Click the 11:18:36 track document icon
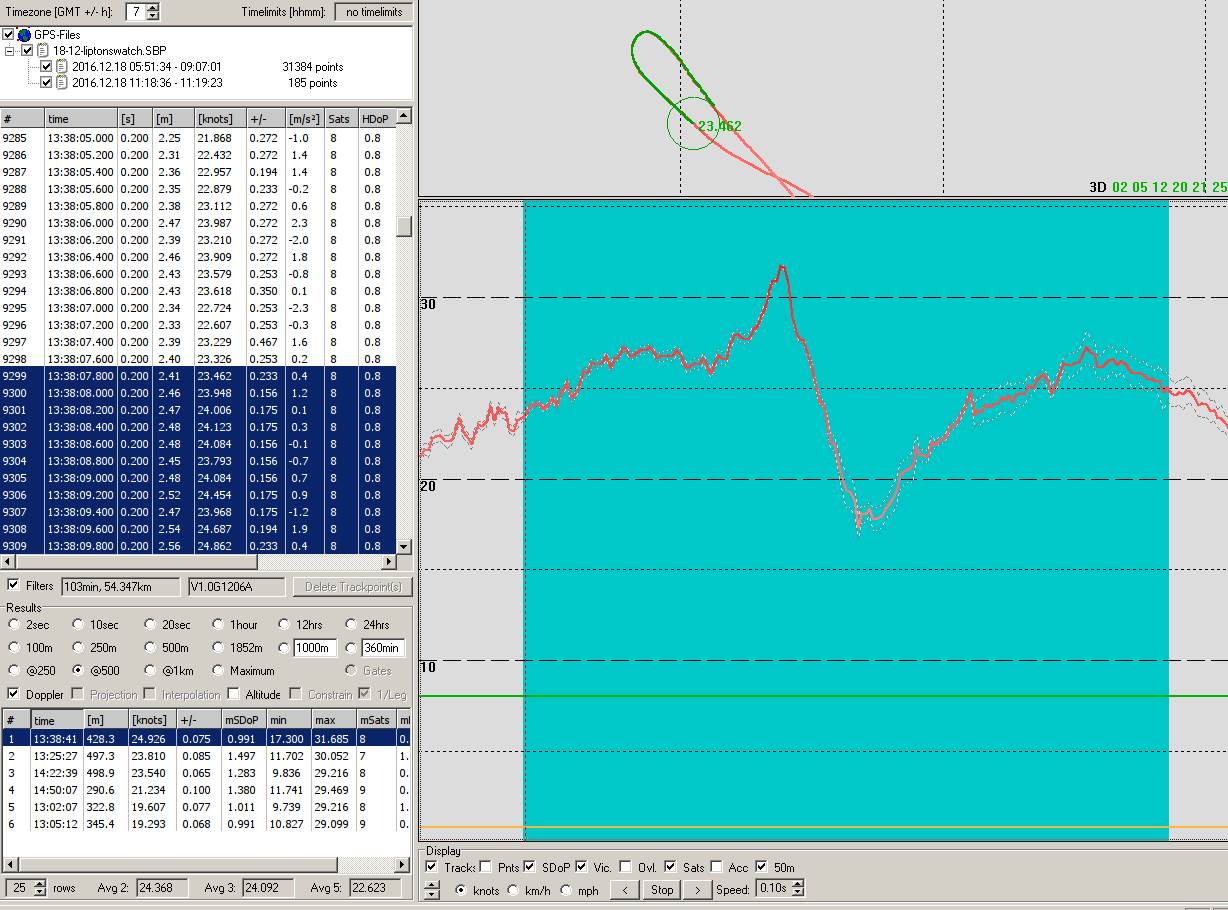Viewport: 1228px width, 910px height. click(x=62, y=83)
